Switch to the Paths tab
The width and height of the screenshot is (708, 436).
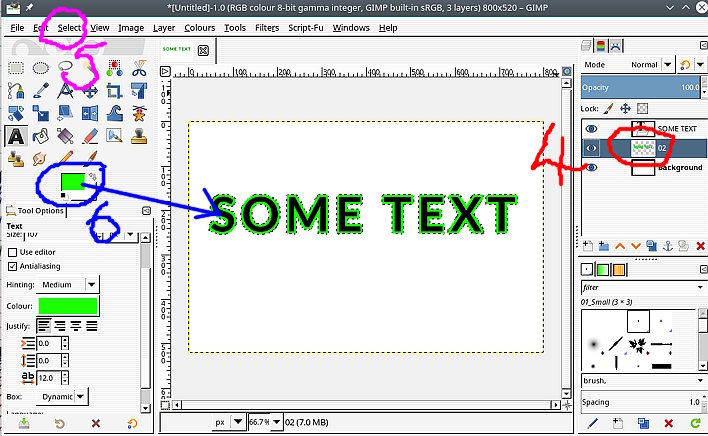616,46
